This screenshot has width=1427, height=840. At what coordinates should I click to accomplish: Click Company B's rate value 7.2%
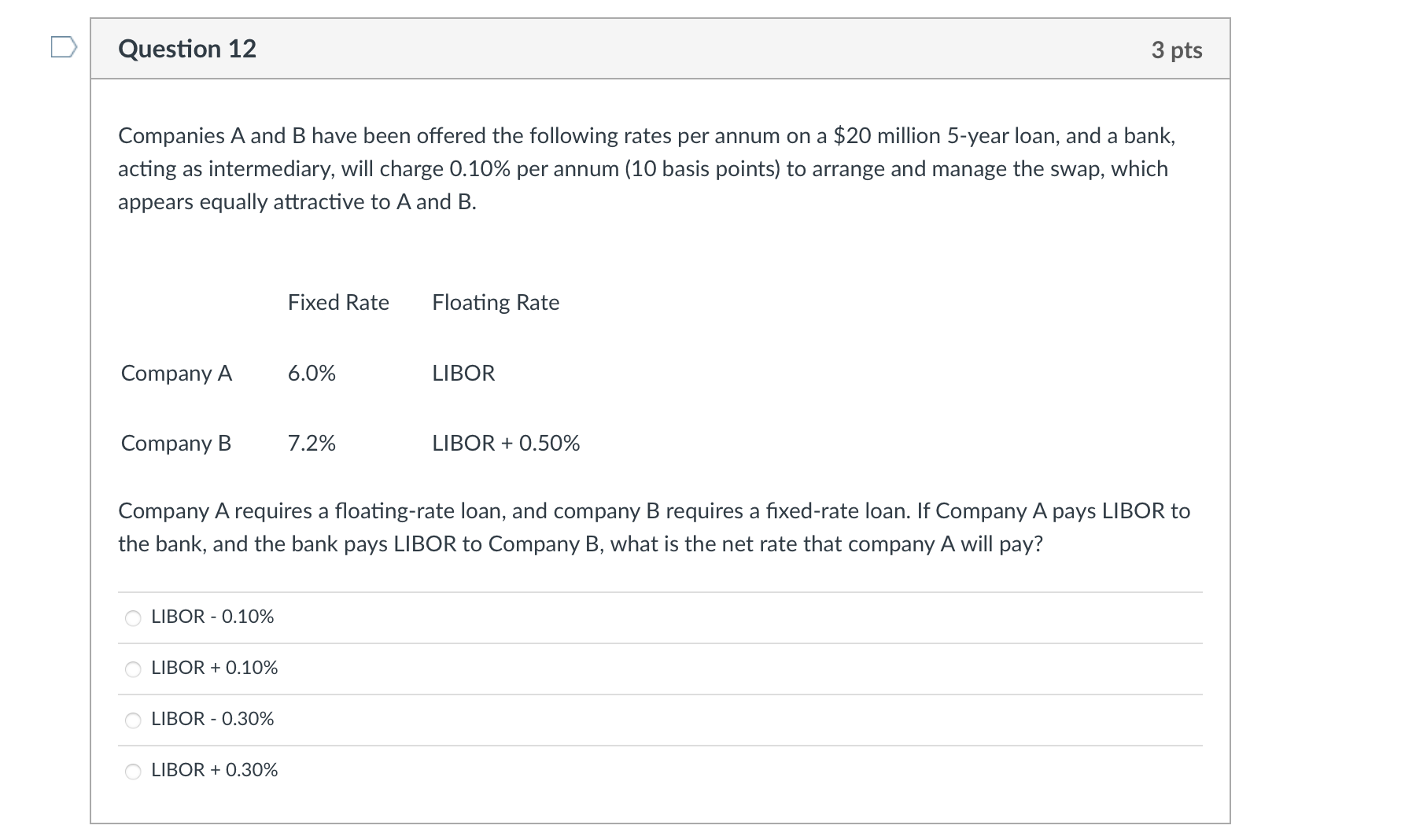pyautogui.click(x=312, y=444)
